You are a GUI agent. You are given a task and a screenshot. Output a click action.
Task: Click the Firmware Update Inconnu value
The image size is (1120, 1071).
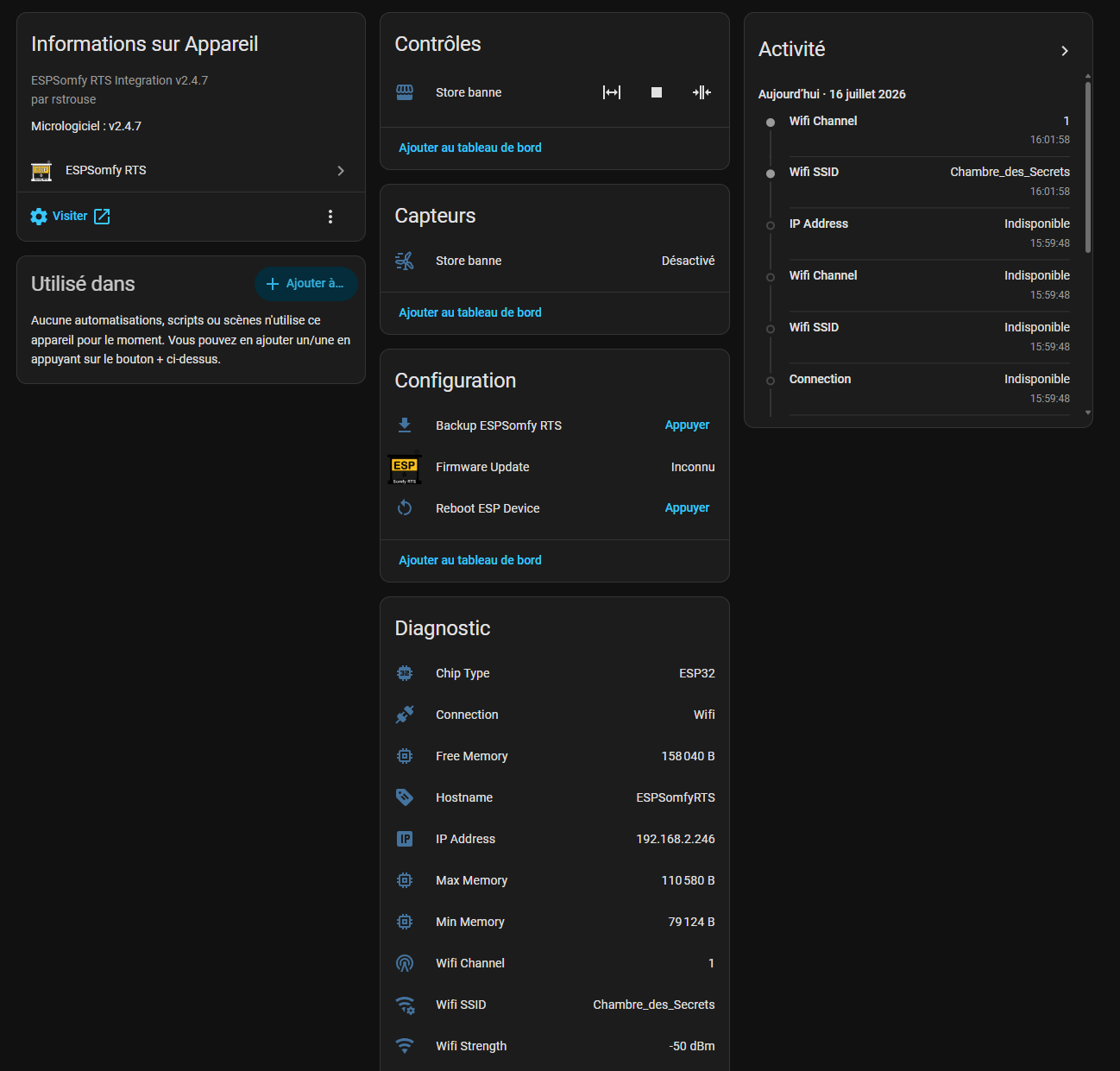693,467
